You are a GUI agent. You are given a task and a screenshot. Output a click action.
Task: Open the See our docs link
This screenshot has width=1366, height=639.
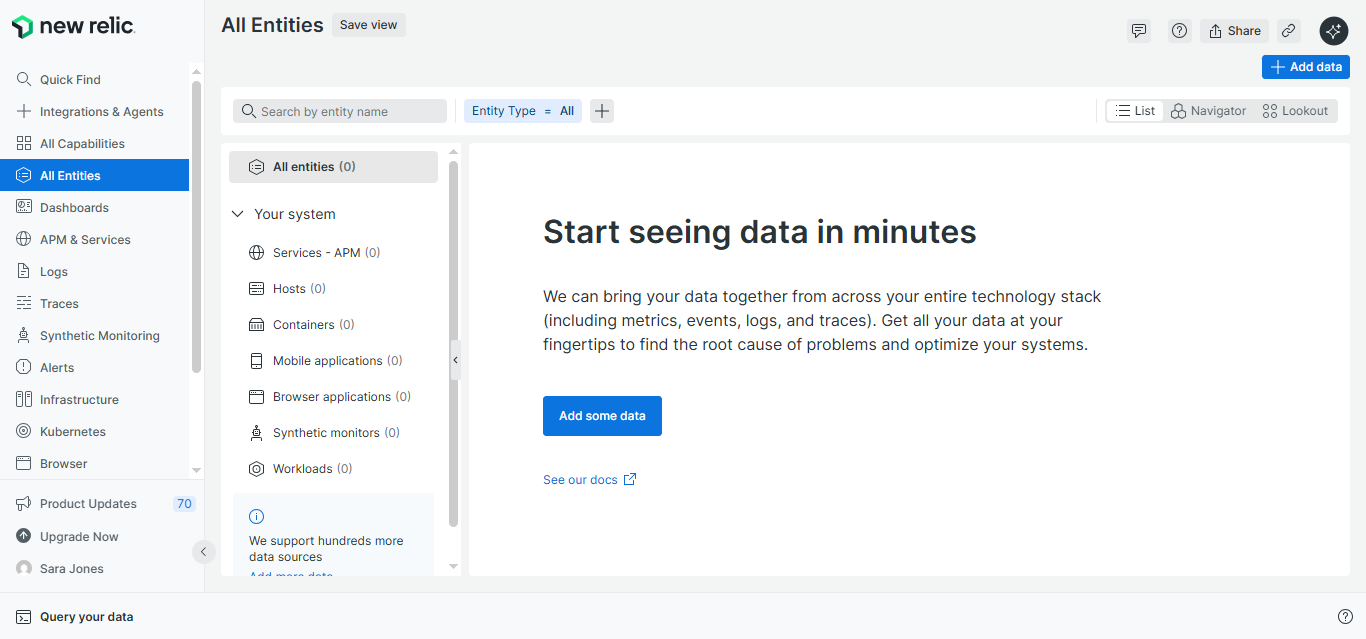589,480
